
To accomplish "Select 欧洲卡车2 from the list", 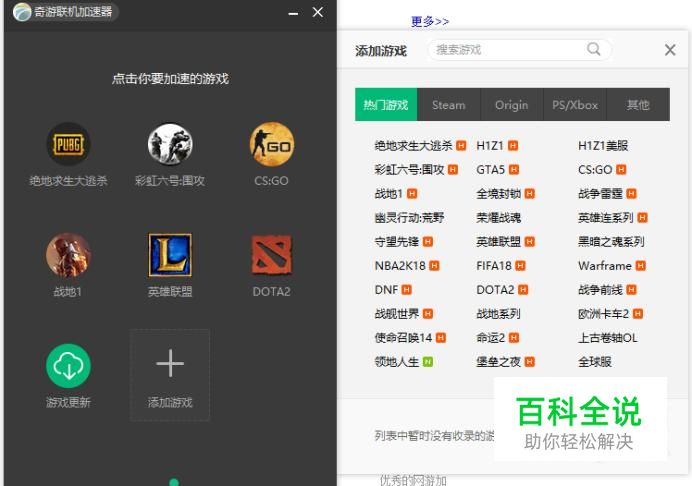I will 603,314.
